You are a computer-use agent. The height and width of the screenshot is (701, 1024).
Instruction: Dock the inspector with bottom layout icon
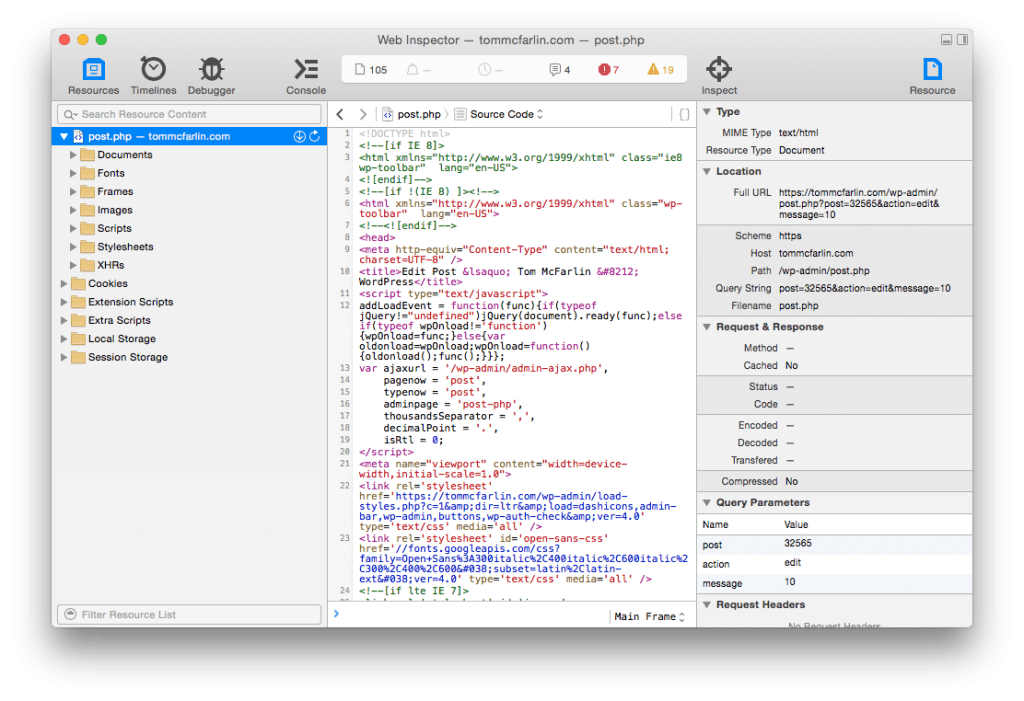pos(946,40)
